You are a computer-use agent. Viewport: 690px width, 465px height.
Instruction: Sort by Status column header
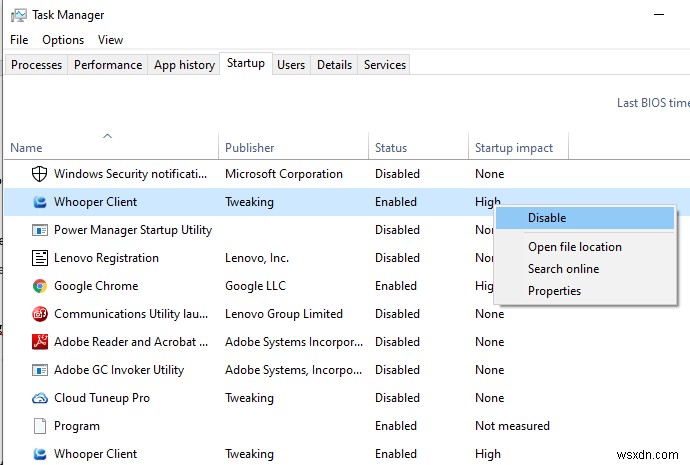coord(391,148)
